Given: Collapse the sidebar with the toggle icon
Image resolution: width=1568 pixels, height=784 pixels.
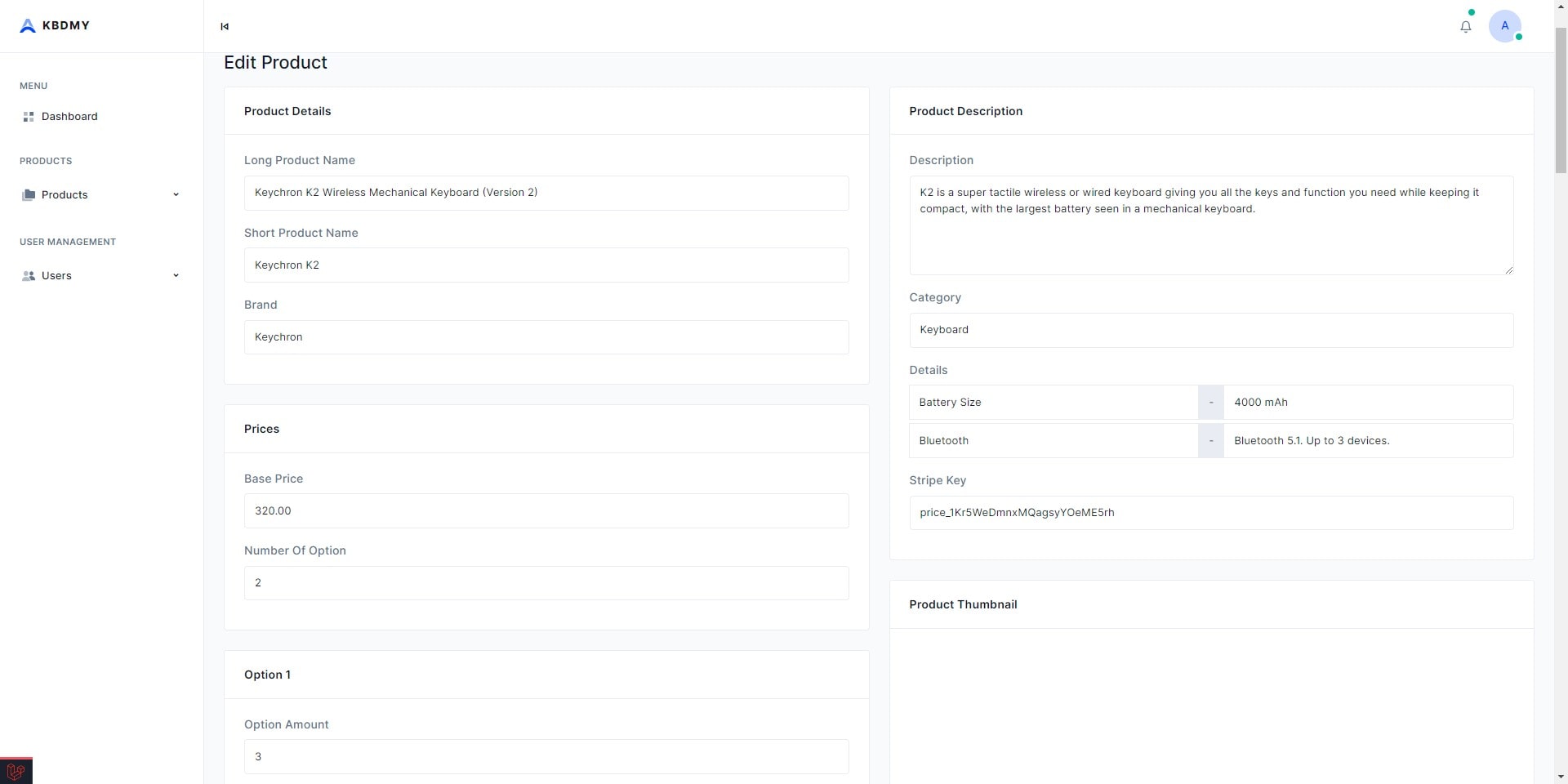Looking at the screenshot, I should [225, 26].
